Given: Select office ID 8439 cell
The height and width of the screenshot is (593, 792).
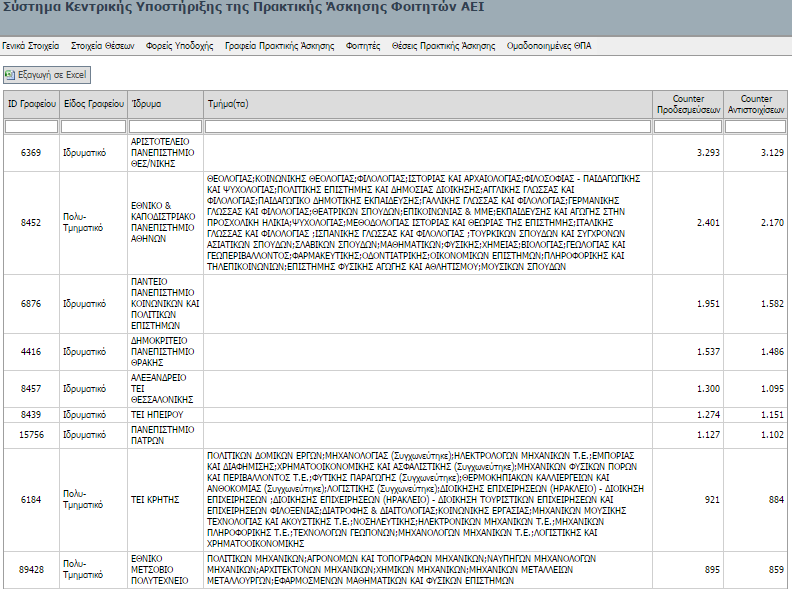Looking at the screenshot, I should click(31, 415).
